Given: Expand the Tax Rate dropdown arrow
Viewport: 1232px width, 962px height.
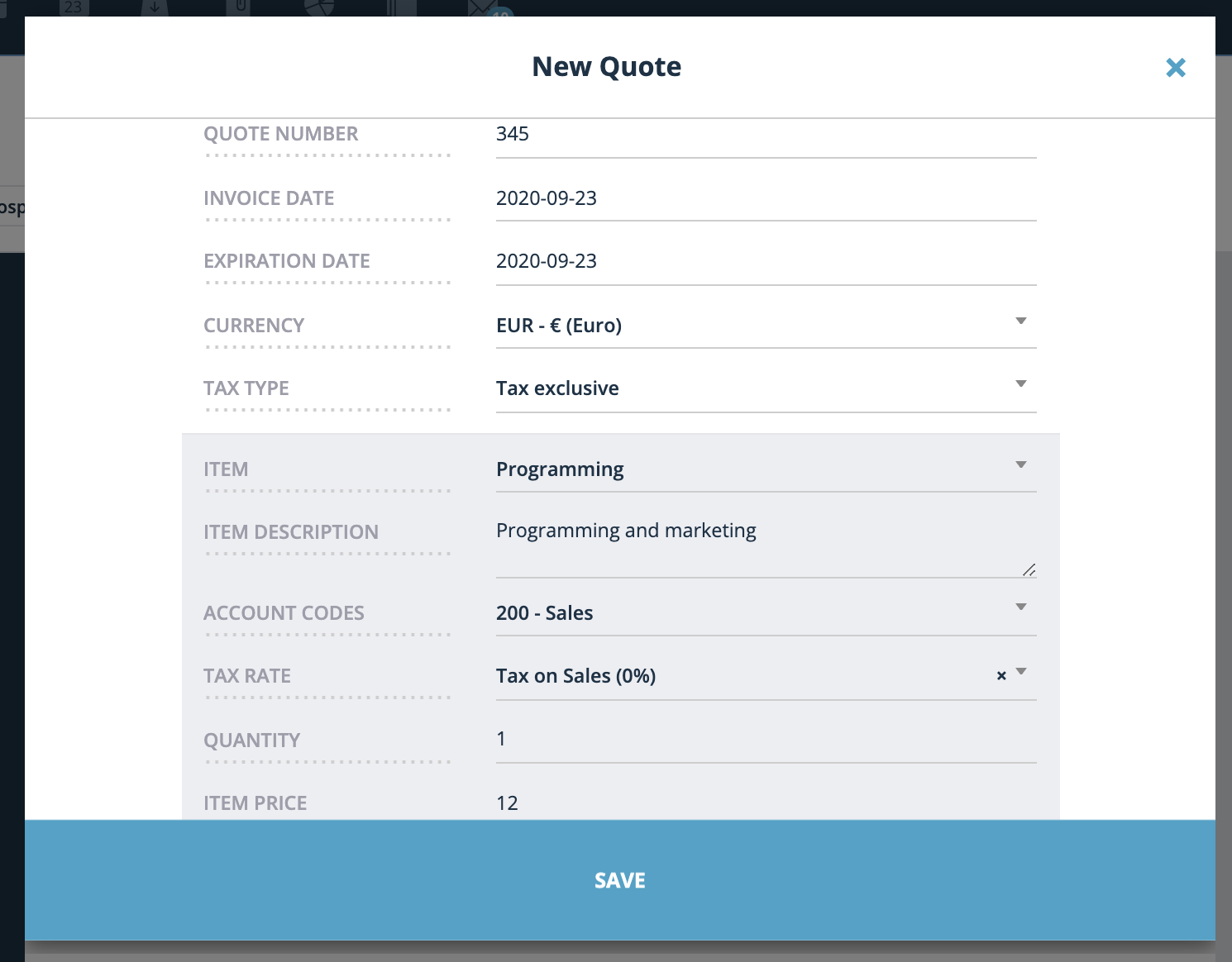Looking at the screenshot, I should pos(1021,672).
